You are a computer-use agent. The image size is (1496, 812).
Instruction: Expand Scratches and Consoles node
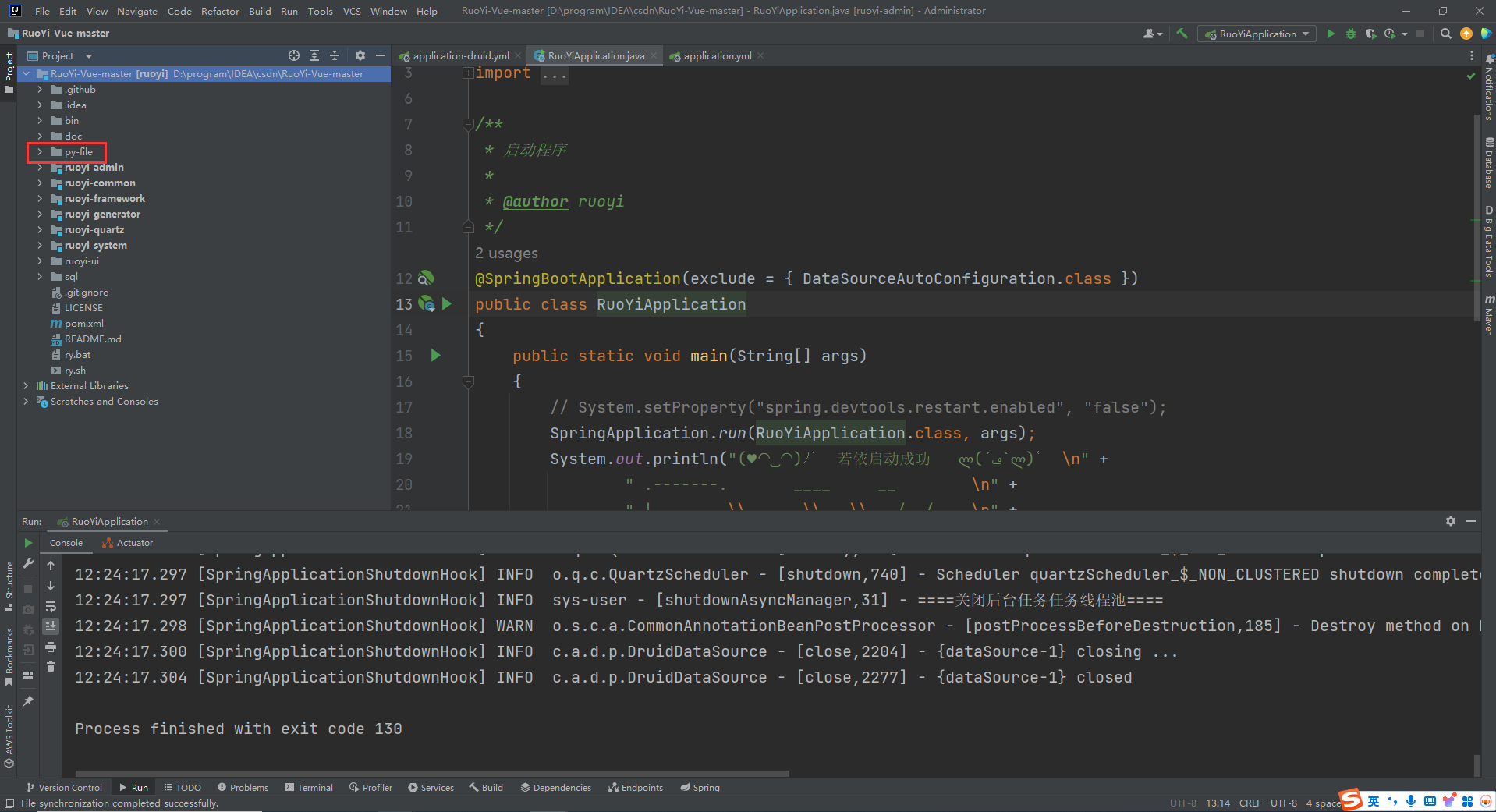[x=26, y=402]
